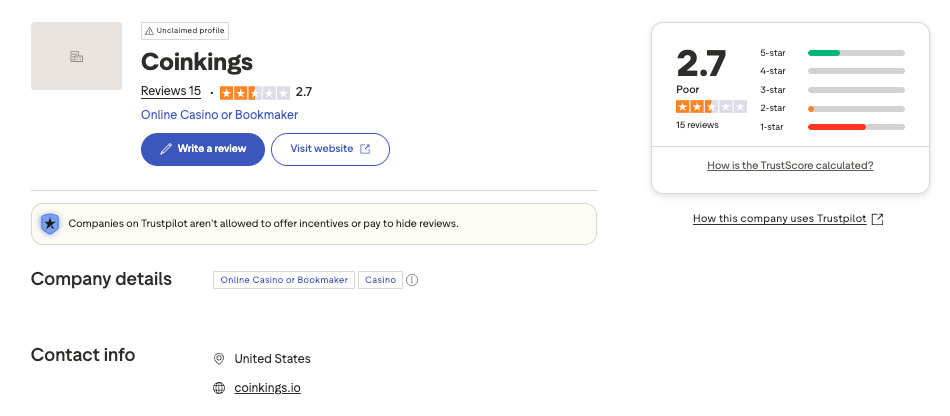This screenshot has width=950, height=416.
Task: Open the Casino category tag
Action: [380, 280]
